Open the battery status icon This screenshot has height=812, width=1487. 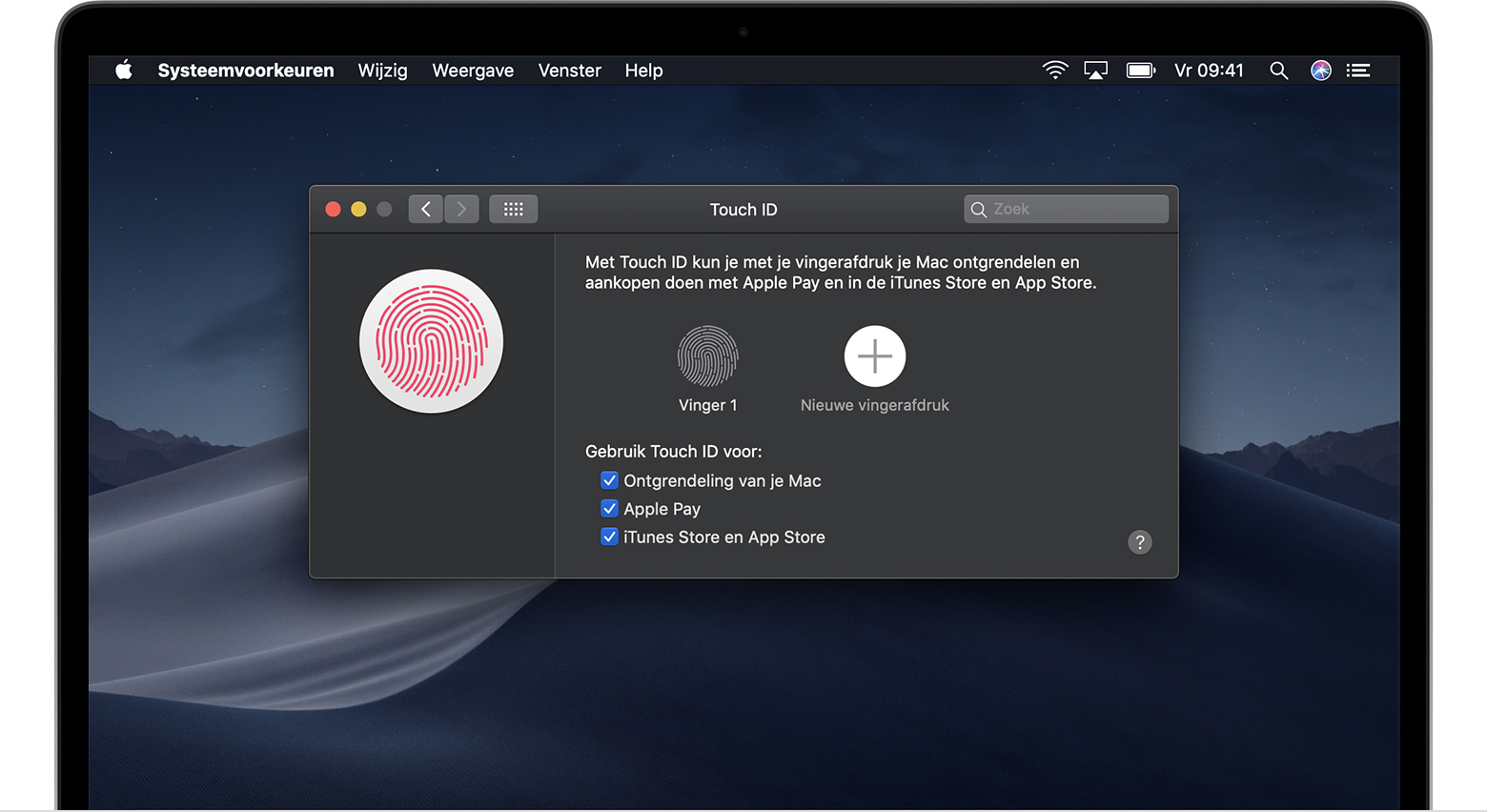[x=1140, y=70]
